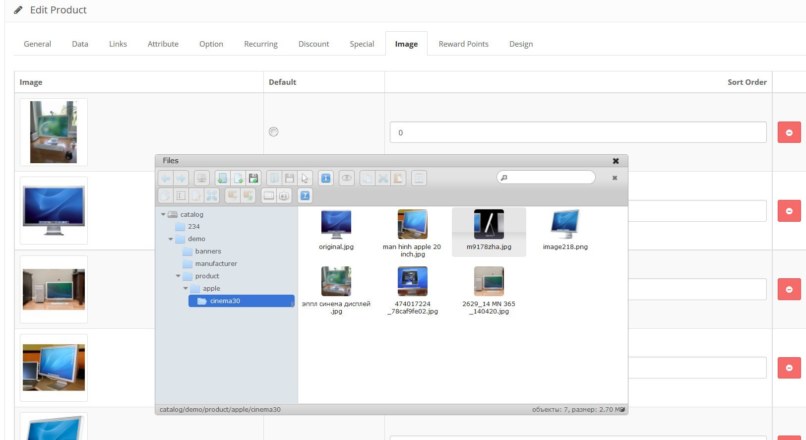
Task: Click the file search input field
Action: [549, 177]
